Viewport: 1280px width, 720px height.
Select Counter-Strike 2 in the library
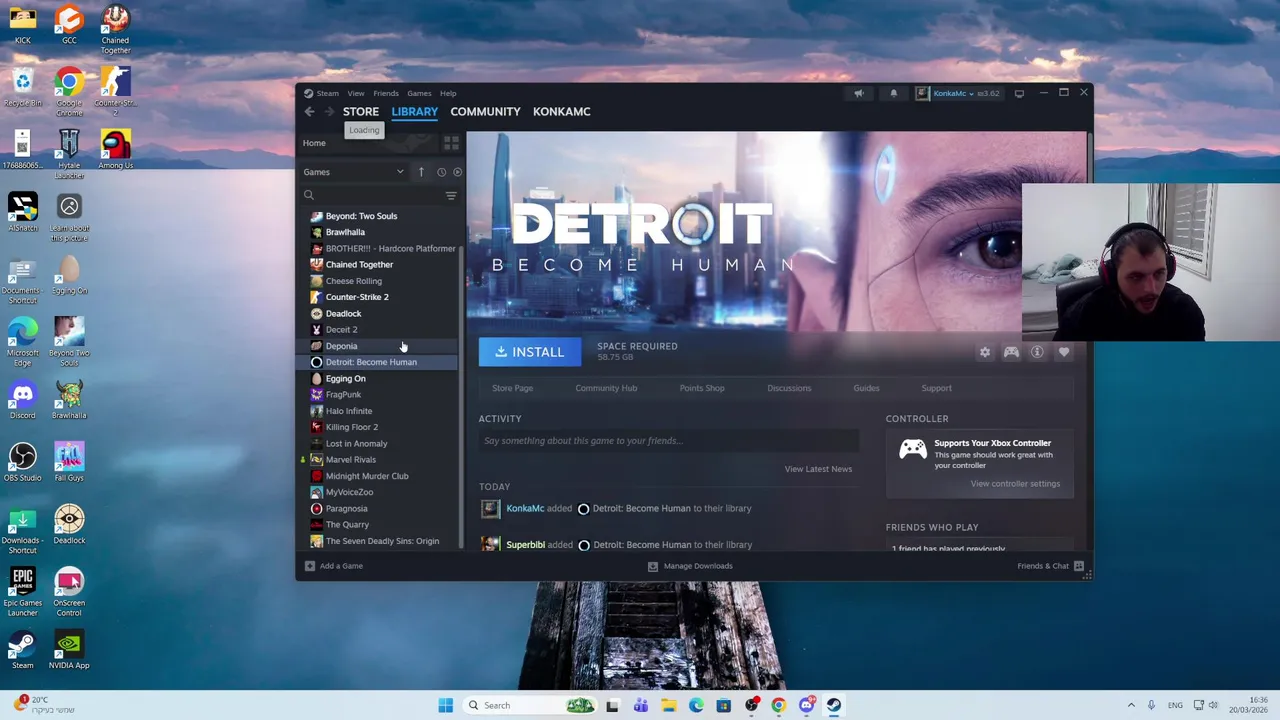point(357,297)
